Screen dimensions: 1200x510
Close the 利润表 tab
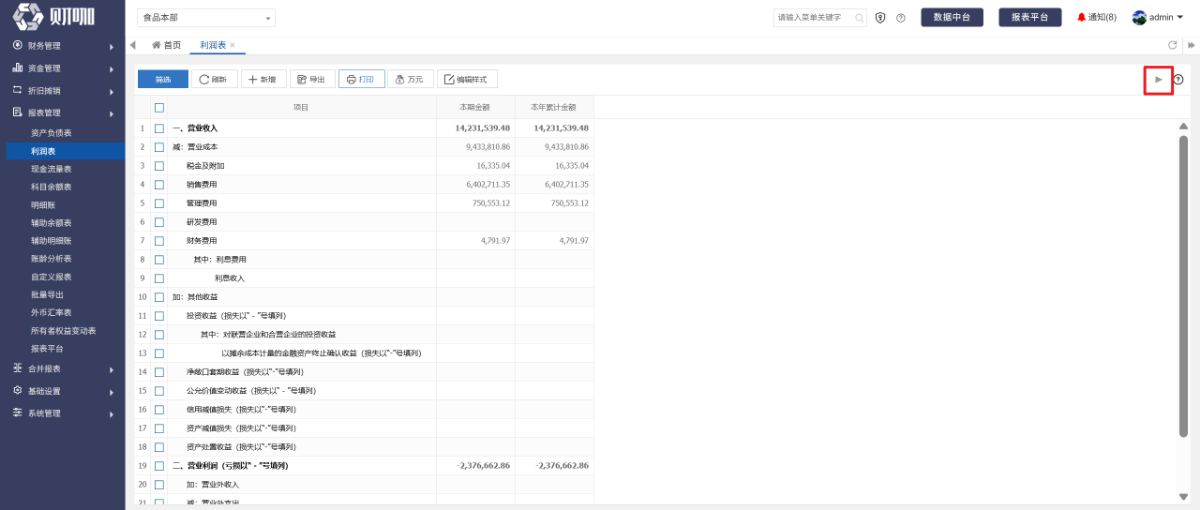(x=233, y=46)
